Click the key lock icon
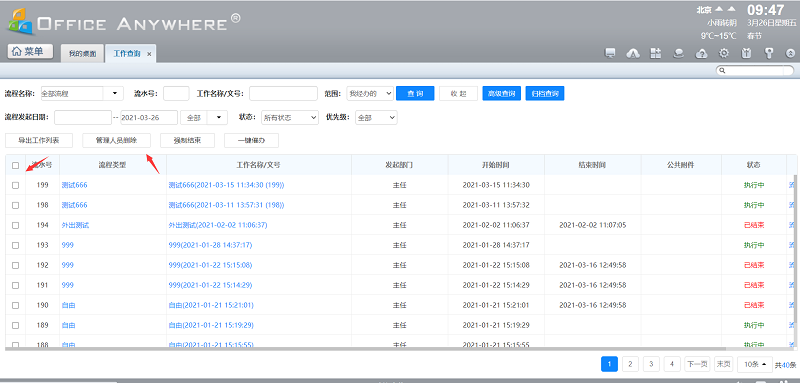The height and width of the screenshot is (383, 800). [769, 54]
